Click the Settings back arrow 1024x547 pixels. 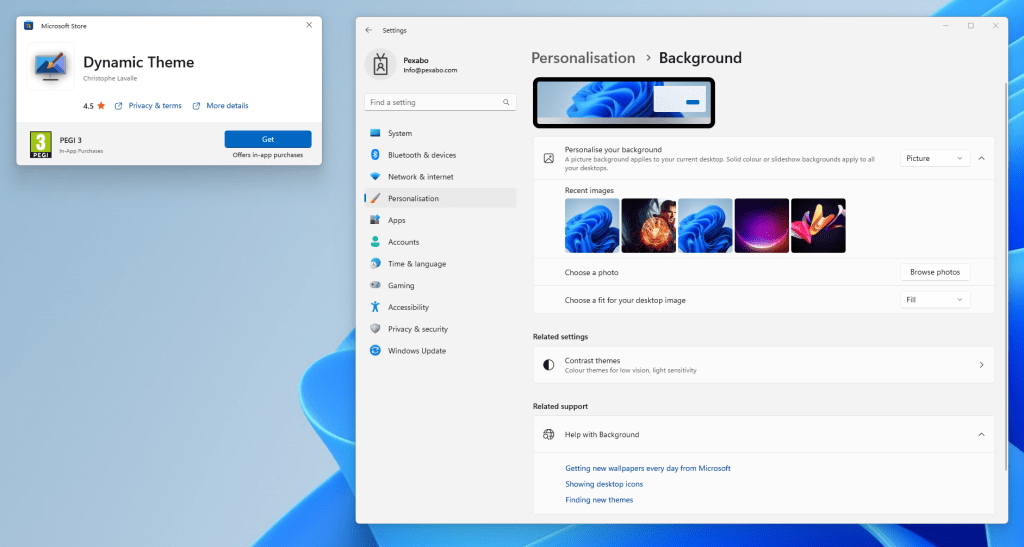[x=368, y=30]
